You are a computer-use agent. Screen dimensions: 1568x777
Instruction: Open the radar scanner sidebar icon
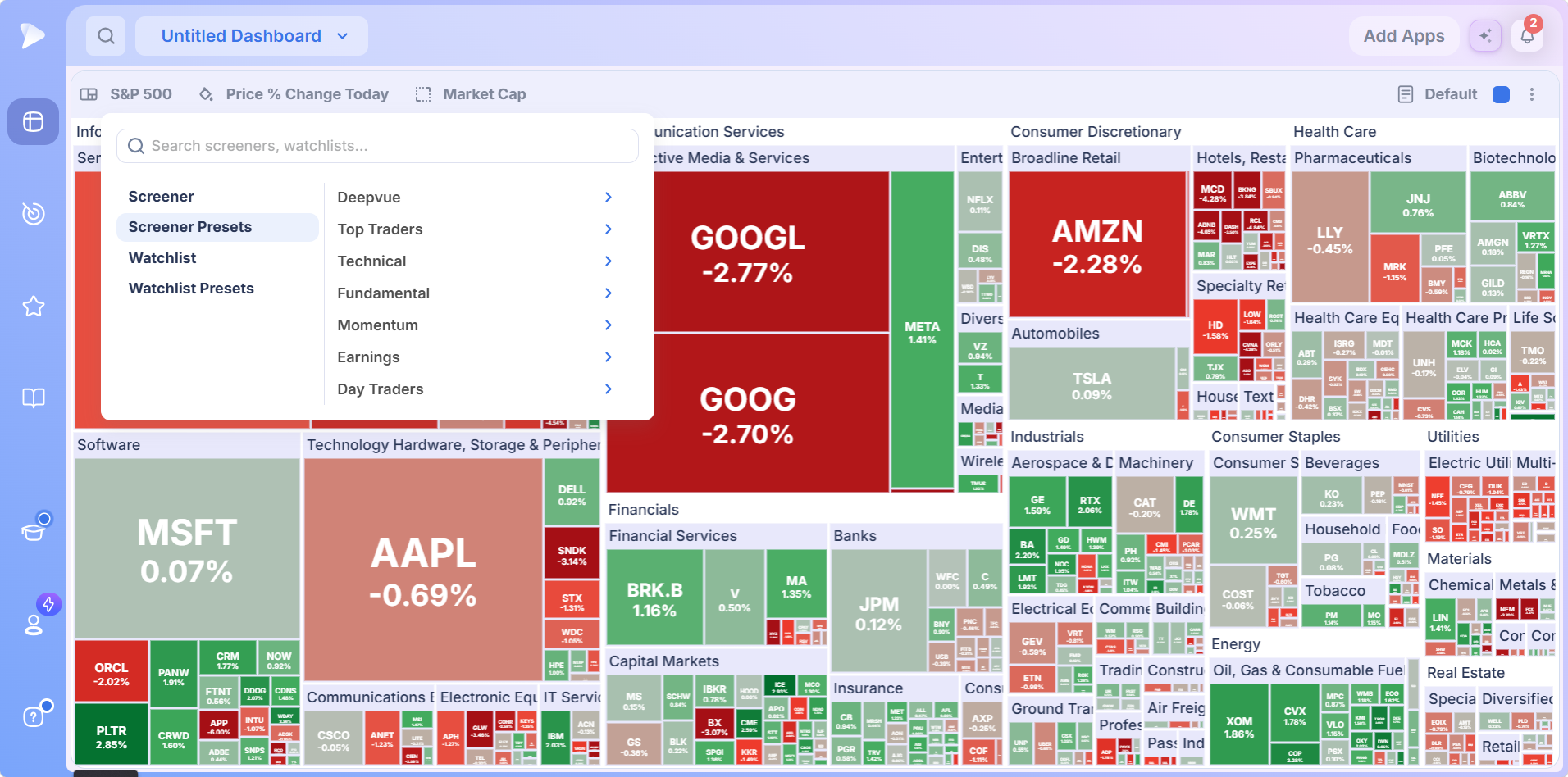click(33, 214)
